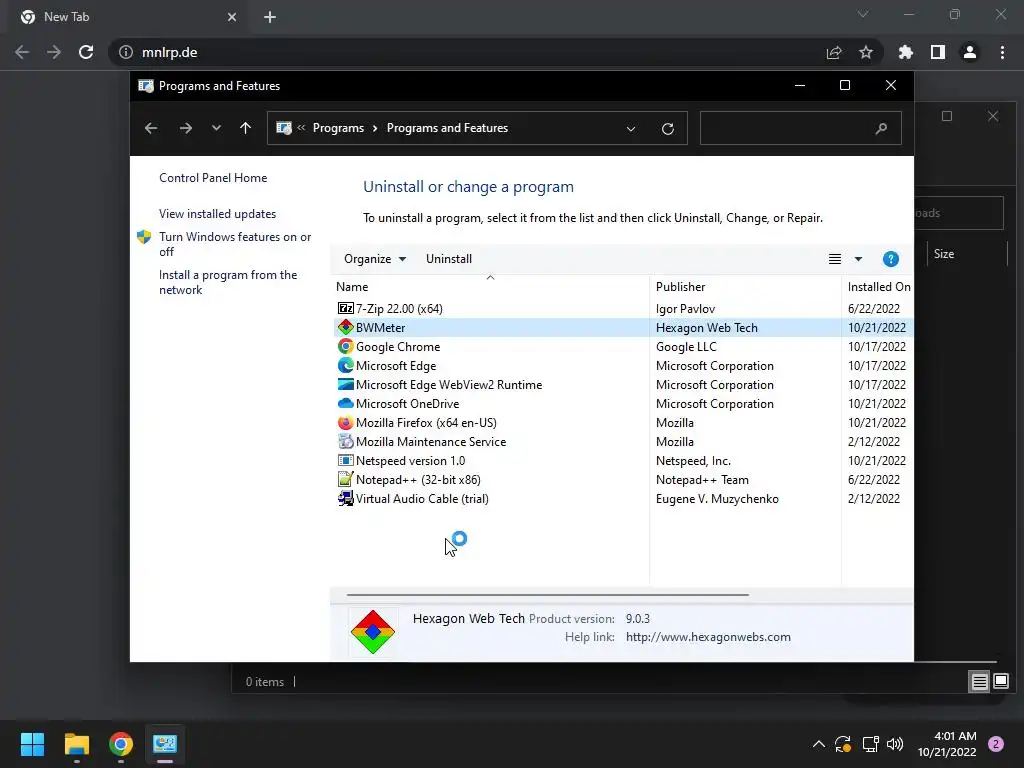The image size is (1024, 768).
Task: Click the refresh button in address bar
Action: tap(667, 129)
